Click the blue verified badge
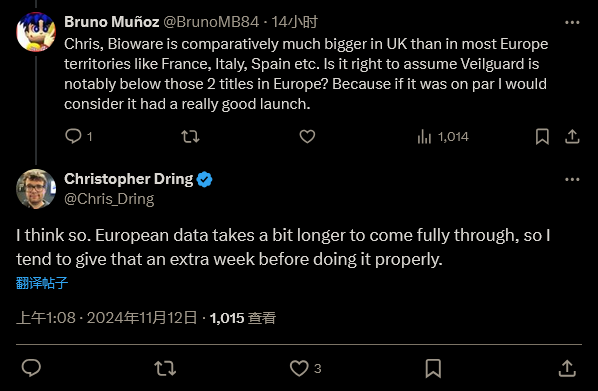This screenshot has height=391, width=598. pos(205,179)
